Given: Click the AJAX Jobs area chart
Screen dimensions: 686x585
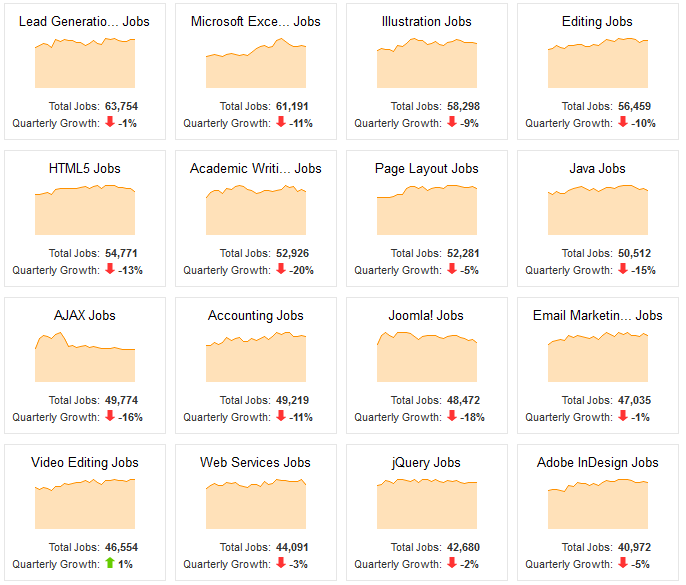Looking at the screenshot, I should (85, 357).
